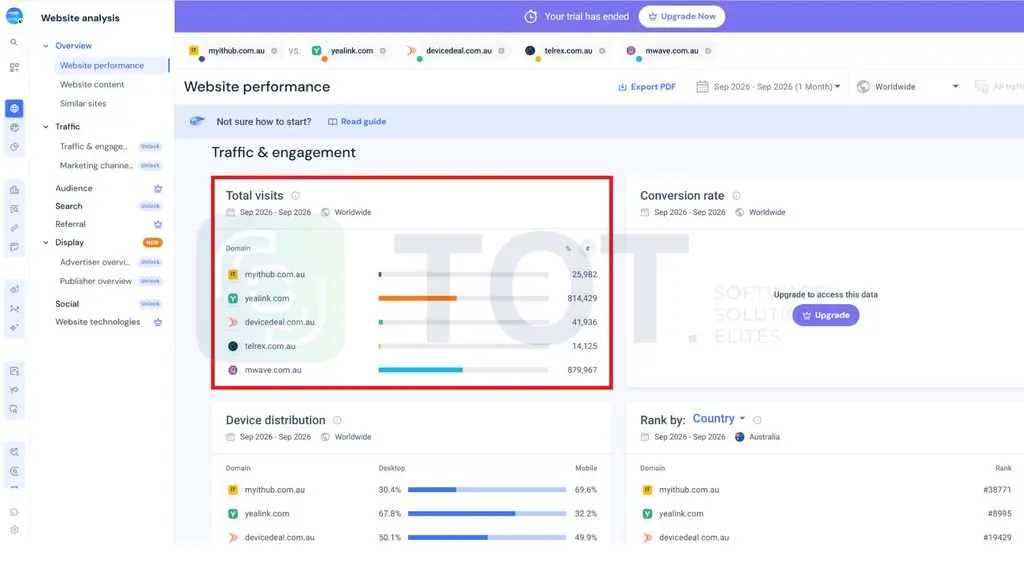The height and width of the screenshot is (576, 1024).
Task: Open Advertiser overview sidebar item
Action: [x=95, y=263]
